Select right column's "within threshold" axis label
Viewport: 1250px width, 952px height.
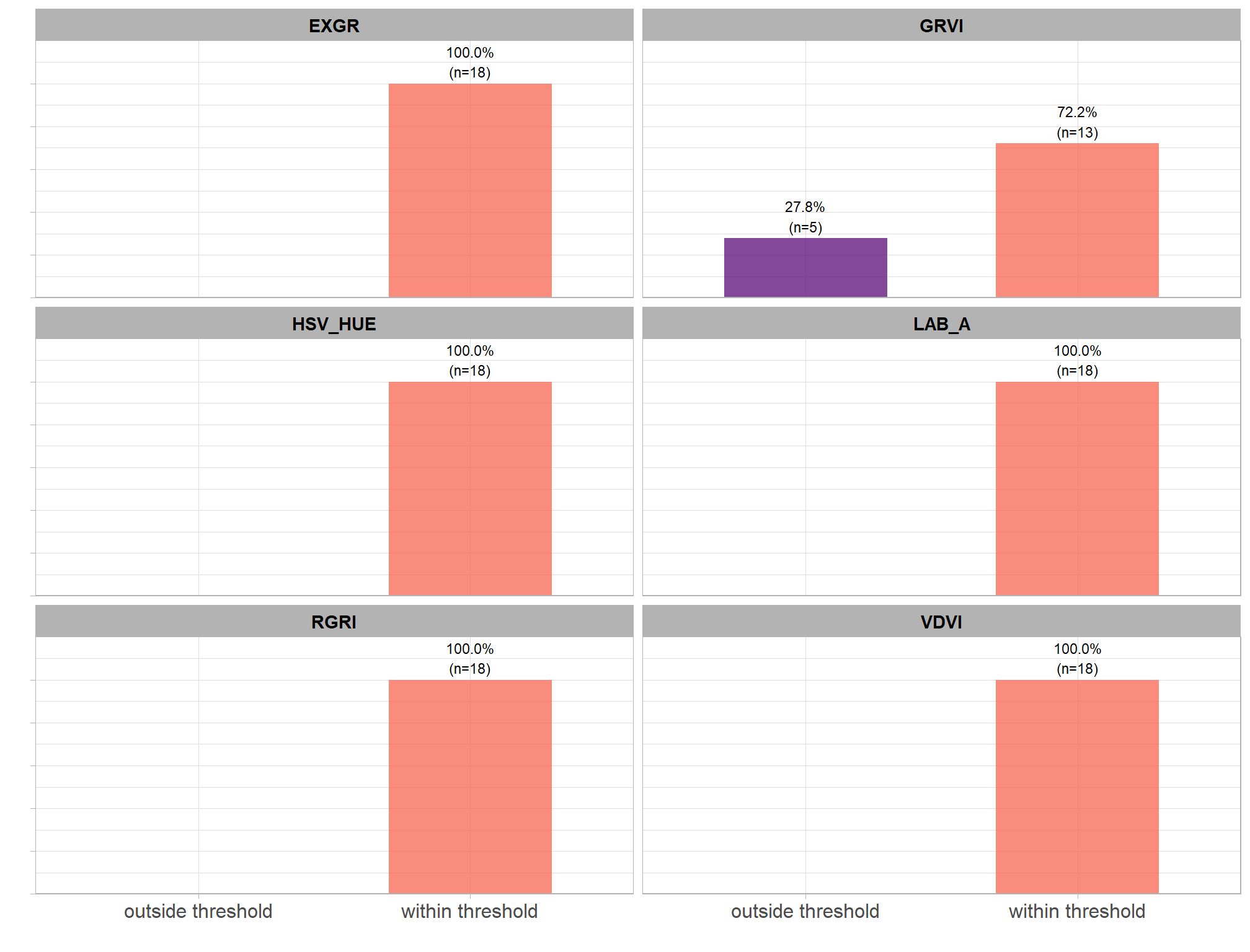pos(1076,911)
